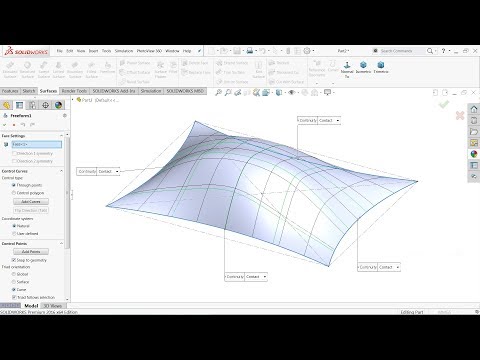Open the FeatureManager design tree tab
Image resolution: width=480 pixels, height=360 pixels.
coord(7,105)
